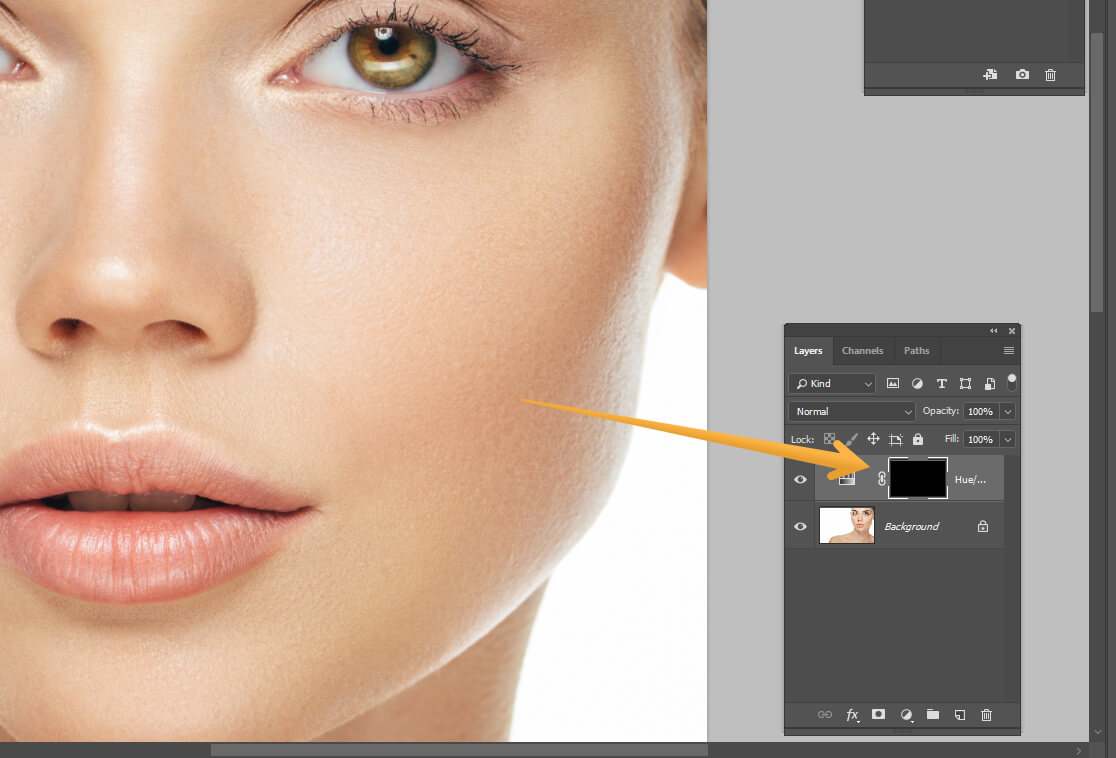The width and height of the screenshot is (1116, 758).
Task: Open the Normal blend mode dropdown
Action: tap(850, 411)
